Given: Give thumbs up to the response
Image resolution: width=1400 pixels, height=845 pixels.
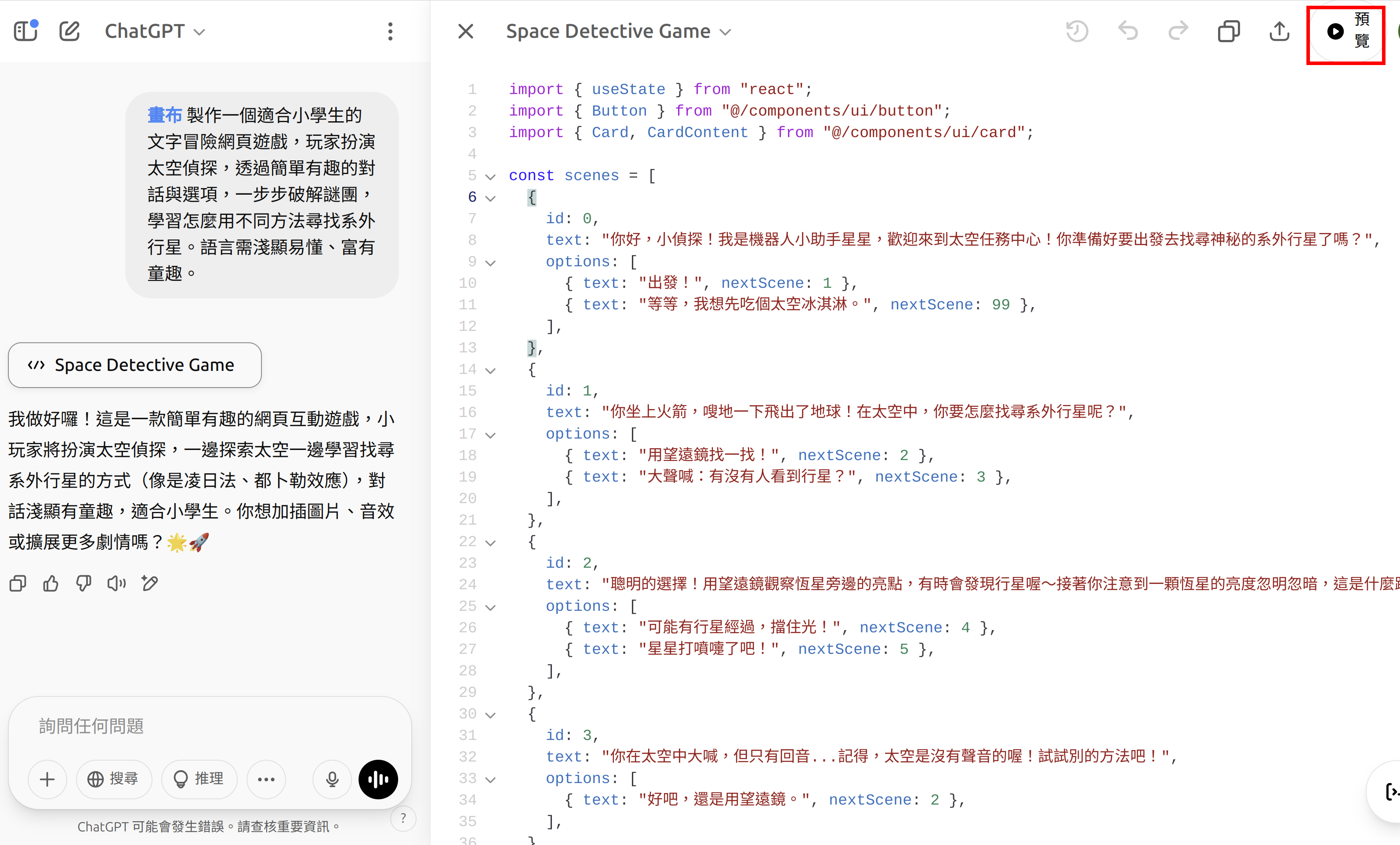Looking at the screenshot, I should [x=51, y=583].
